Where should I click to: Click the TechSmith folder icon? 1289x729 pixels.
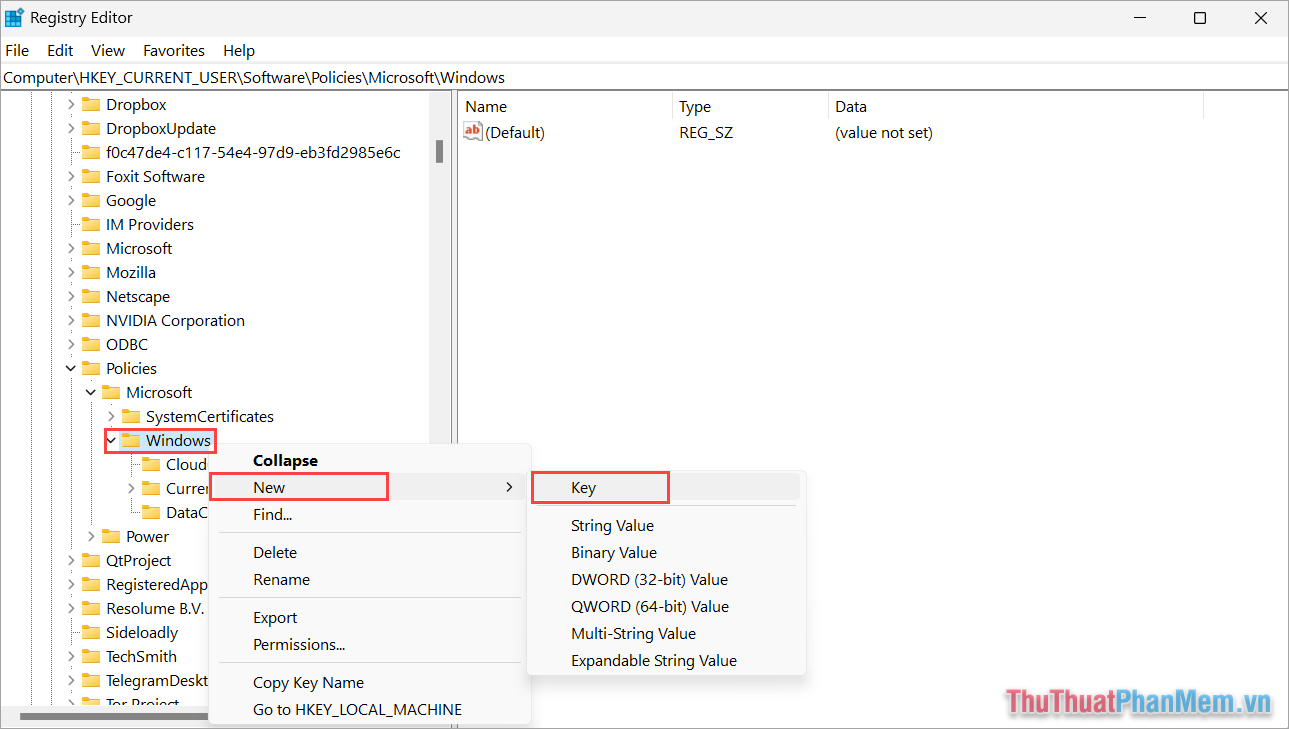90,656
